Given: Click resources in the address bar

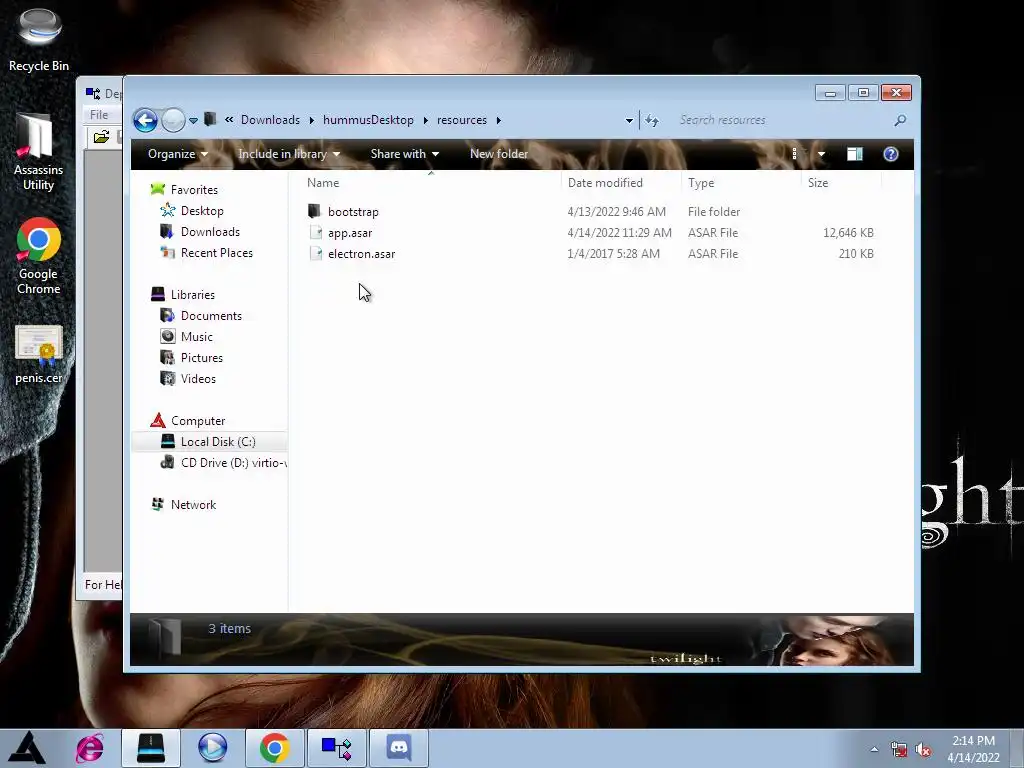Looking at the screenshot, I should pos(462,120).
